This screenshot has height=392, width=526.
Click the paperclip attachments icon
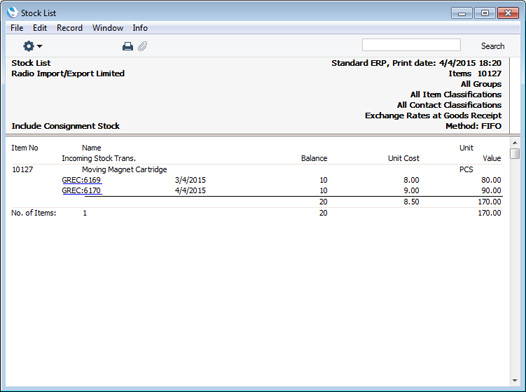tap(143, 46)
